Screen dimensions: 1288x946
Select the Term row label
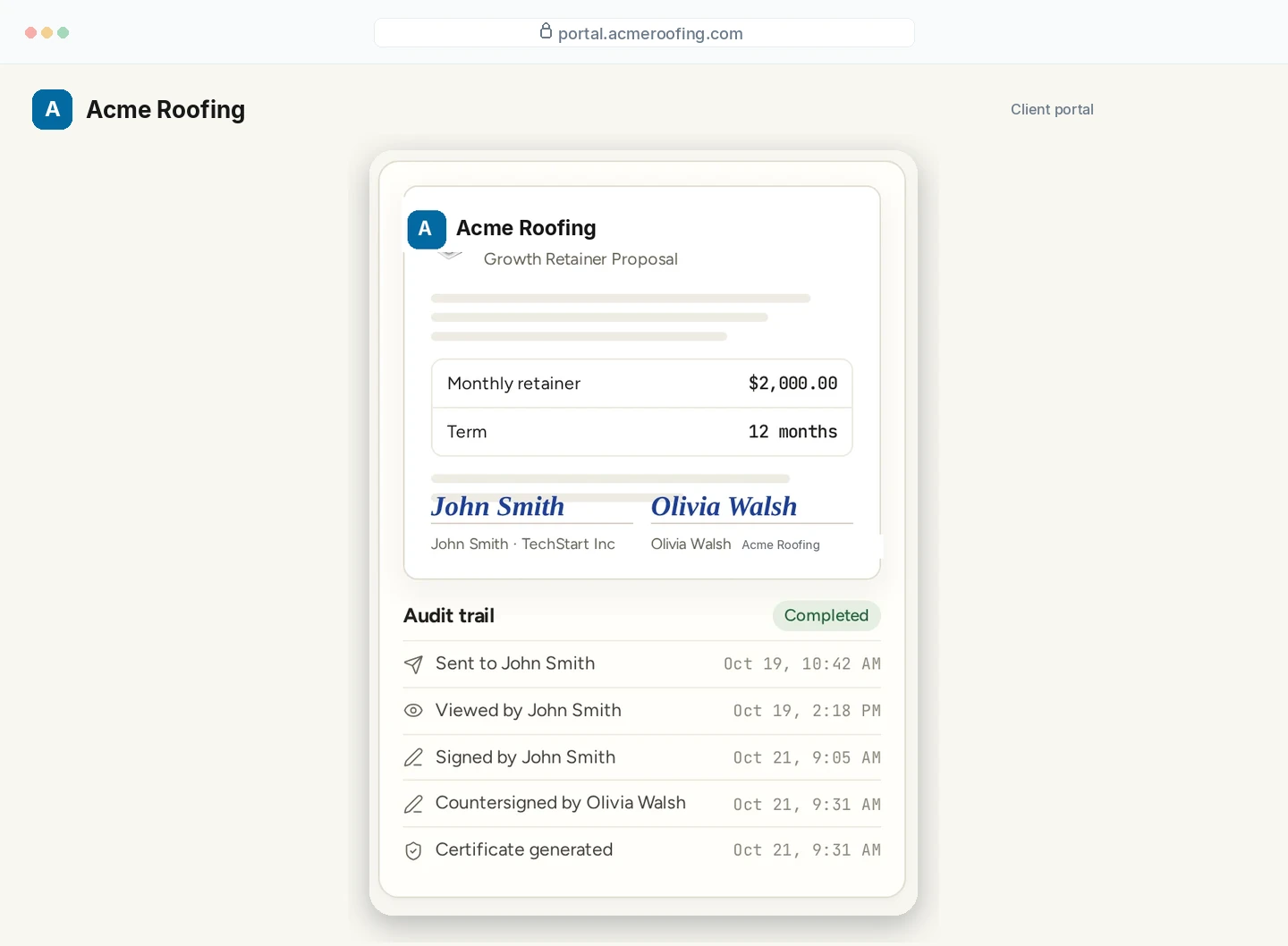coord(467,432)
